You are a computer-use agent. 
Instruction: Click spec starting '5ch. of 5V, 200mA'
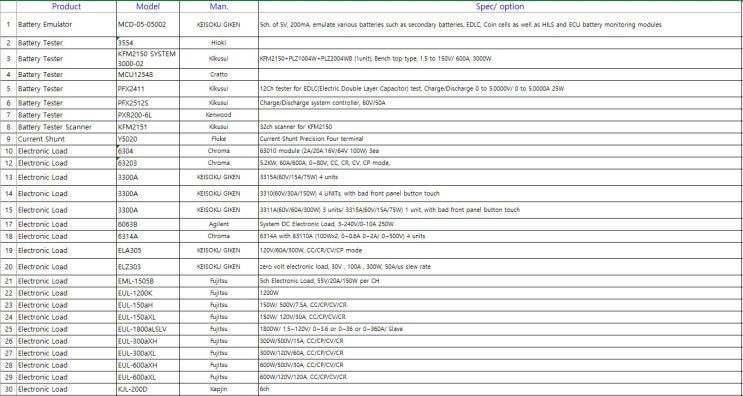500,25
